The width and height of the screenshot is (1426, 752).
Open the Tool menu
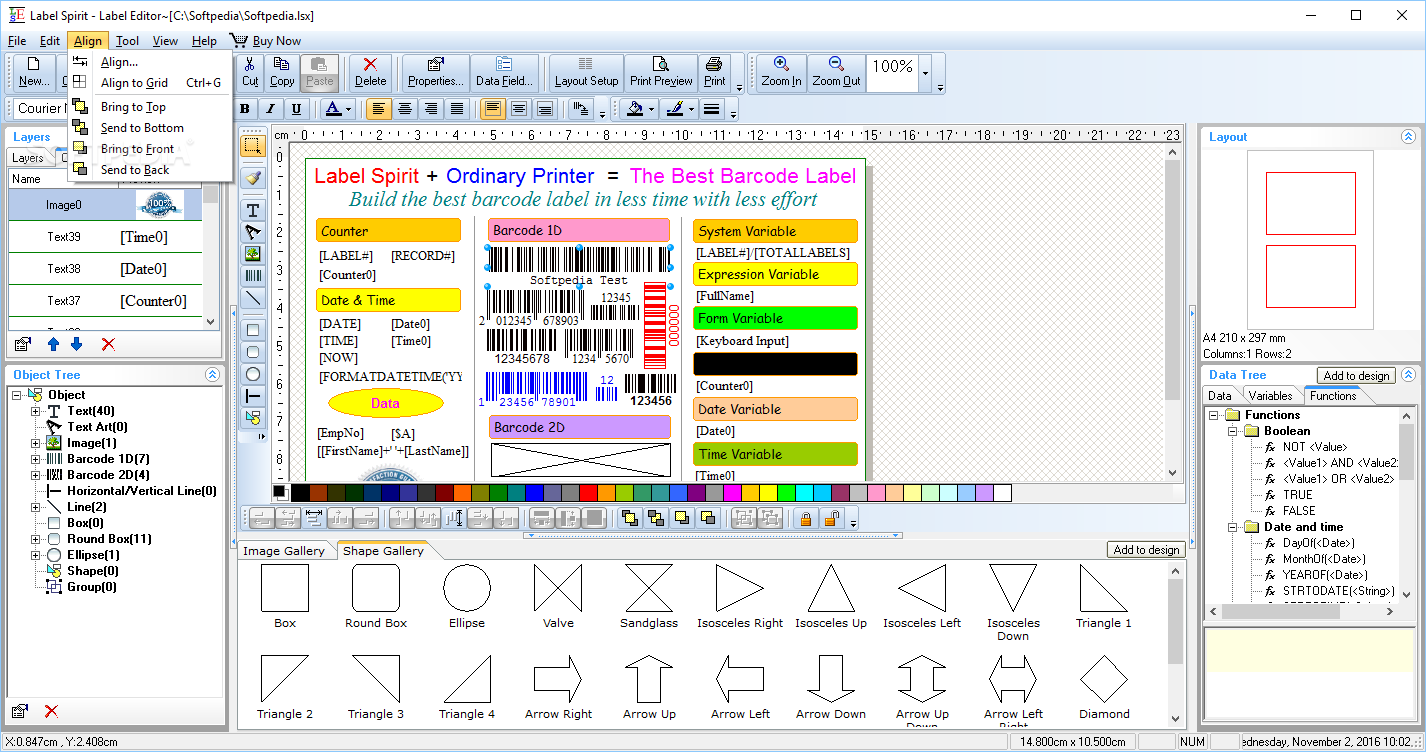(x=127, y=41)
